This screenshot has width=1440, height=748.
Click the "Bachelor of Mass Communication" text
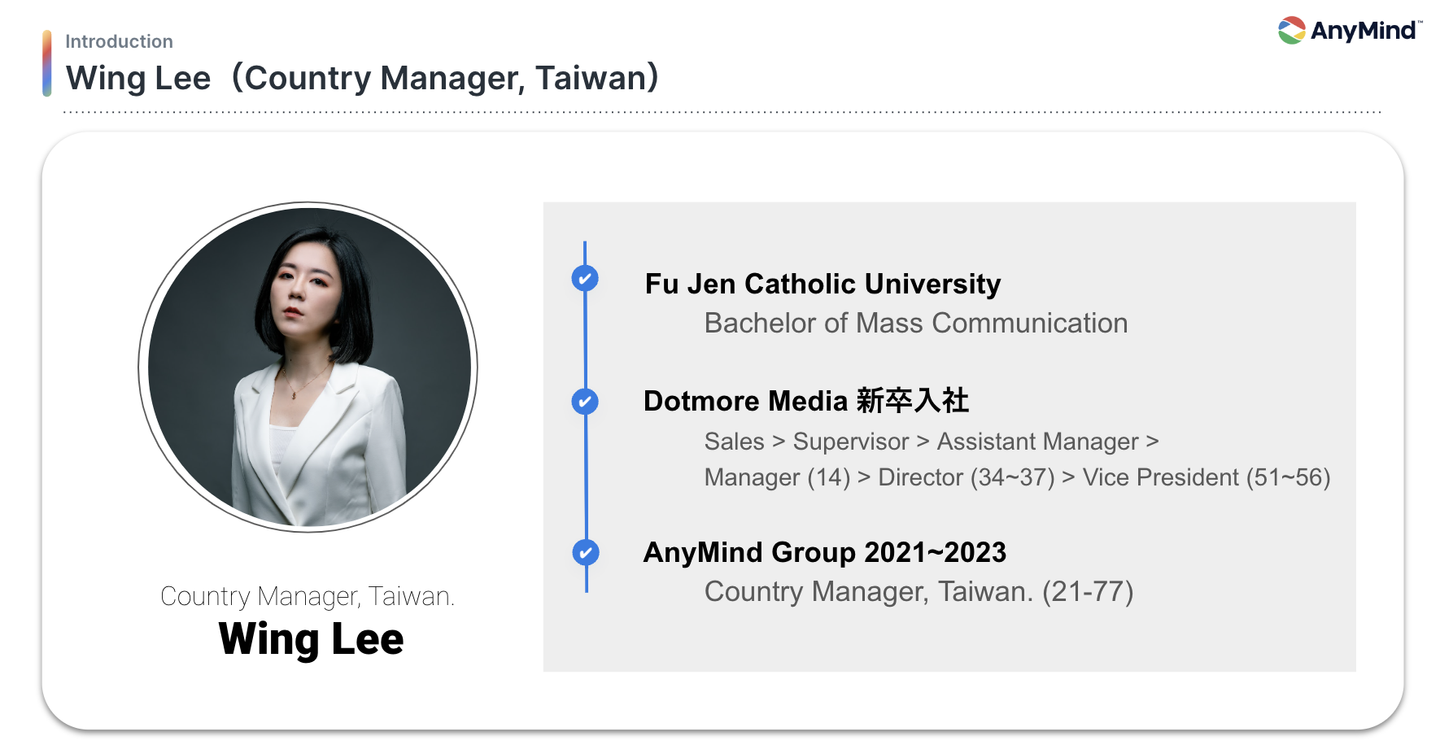915,323
